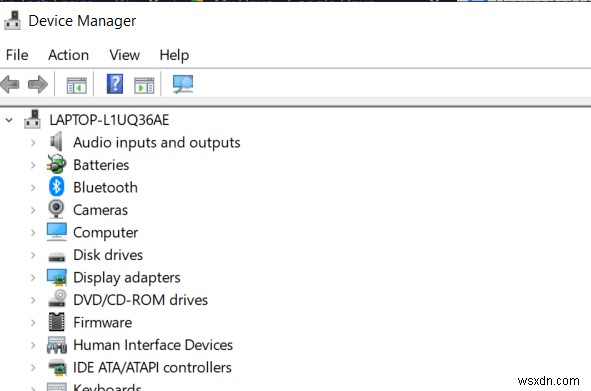Expand the Cameras category
Screen dimensions: 591x391
tap(33, 210)
